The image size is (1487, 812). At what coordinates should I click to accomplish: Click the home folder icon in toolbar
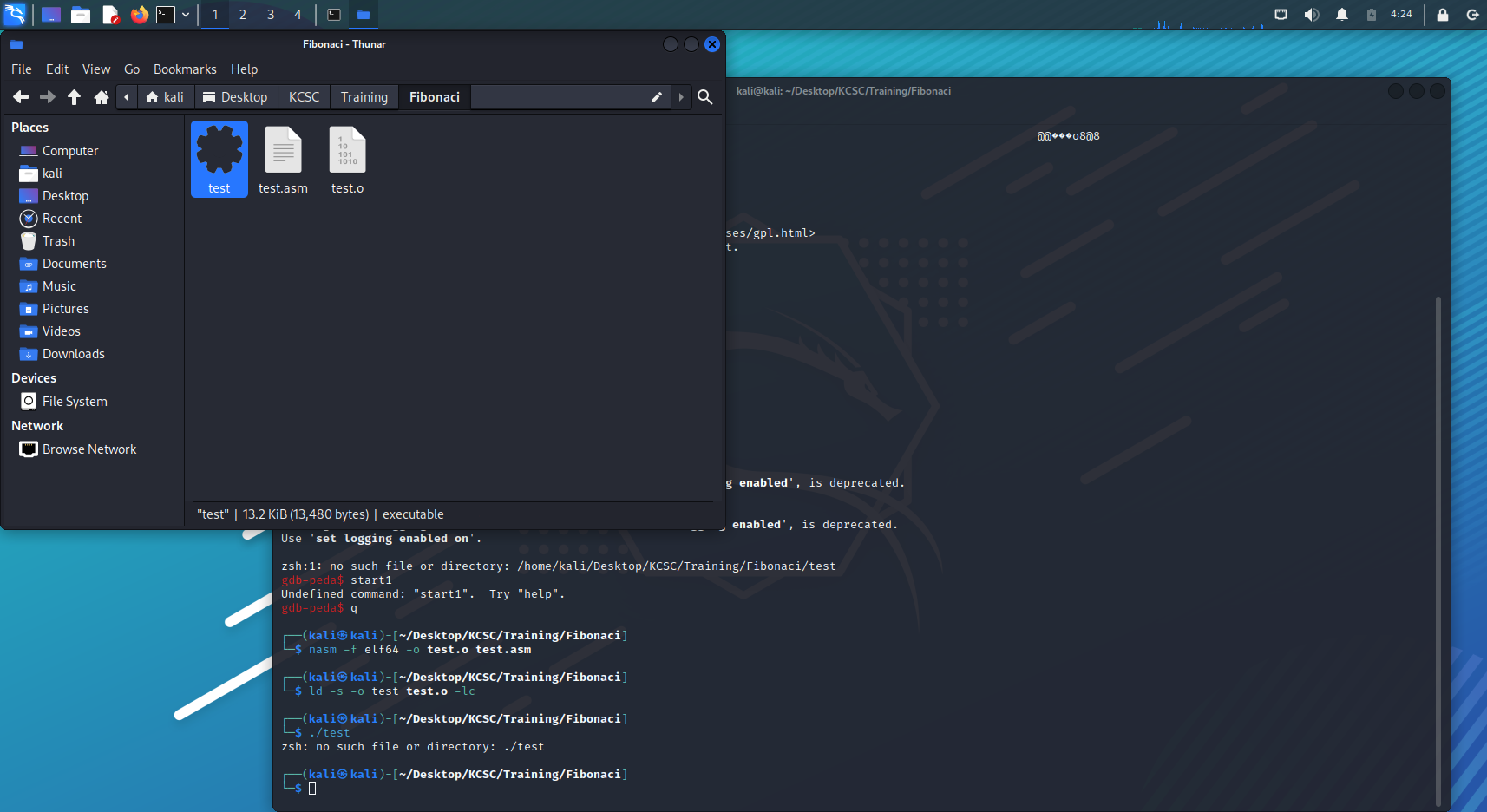pyautogui.click(x=102, y=97)
